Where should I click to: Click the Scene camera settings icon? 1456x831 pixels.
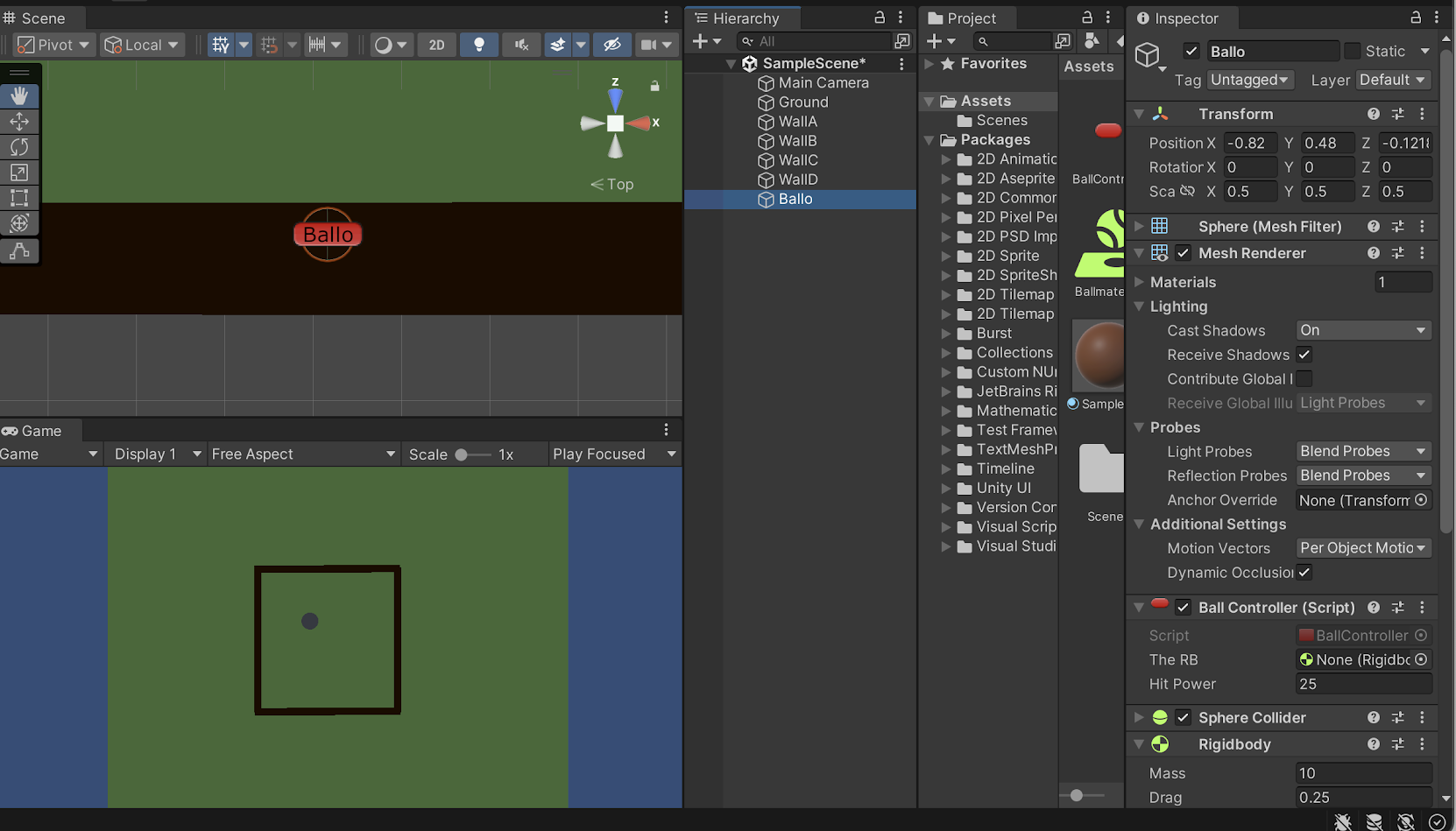[648, 45]
